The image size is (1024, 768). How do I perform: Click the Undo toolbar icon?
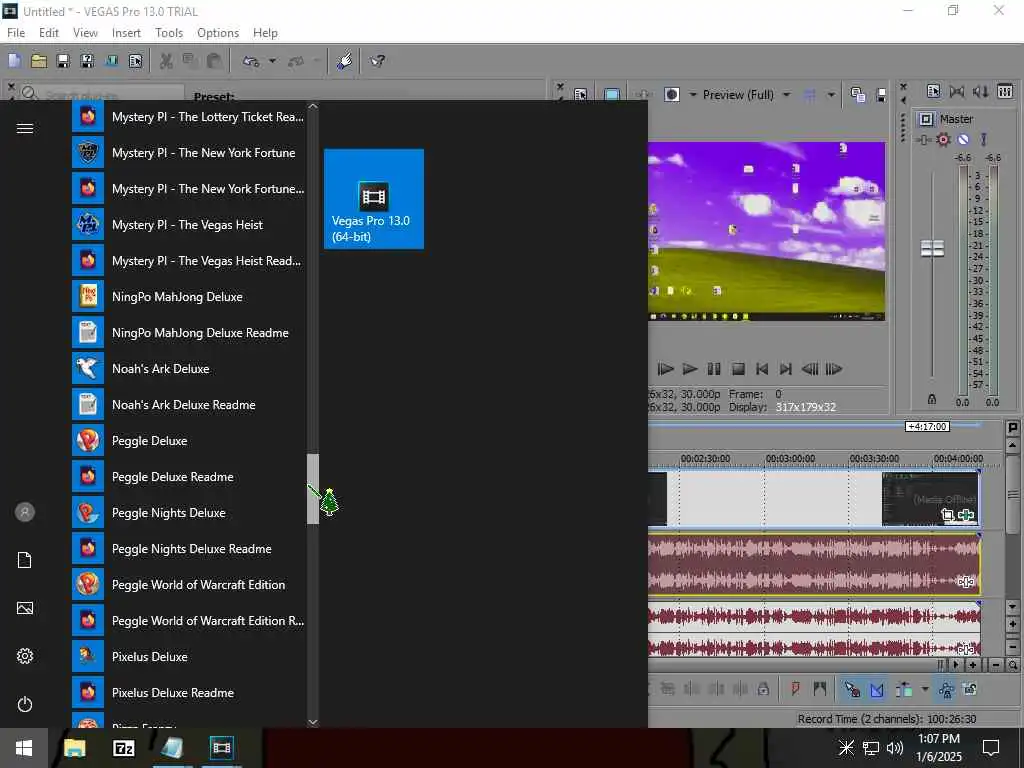tap(251, 61)
